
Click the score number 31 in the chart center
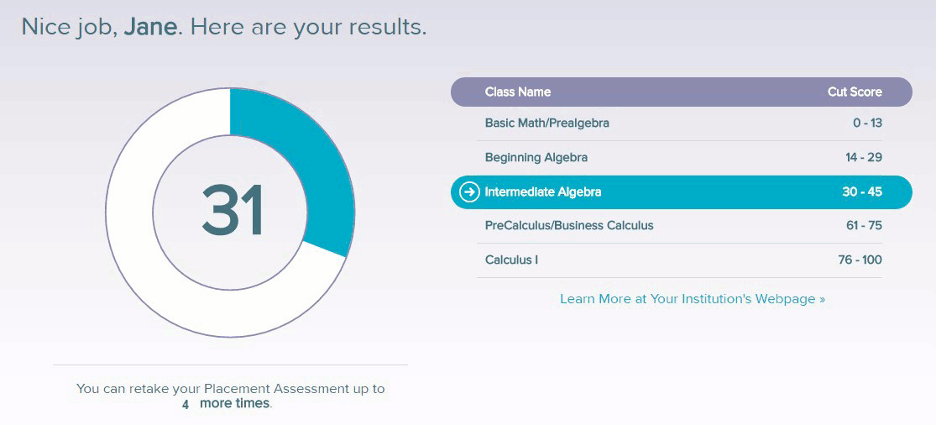tap(231, 211)
